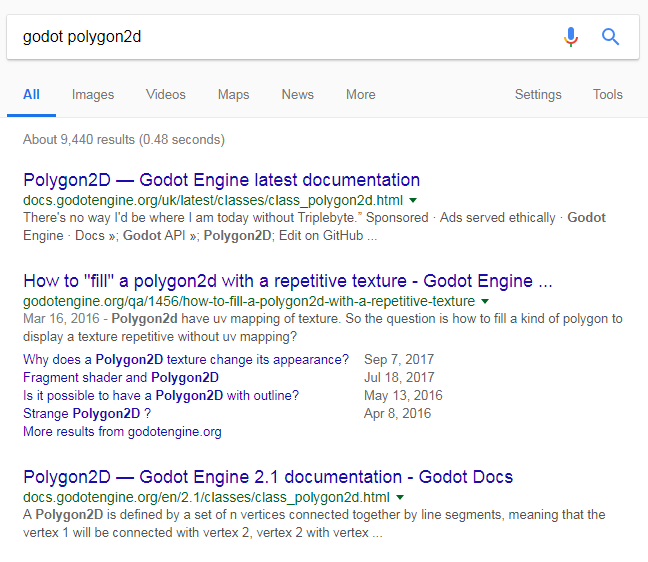The height and width of the screenshot is (562, 648).
Task: Expand dropdown arrow beside godotengine.org/qa/1456 URL
Action: (485, 301)
